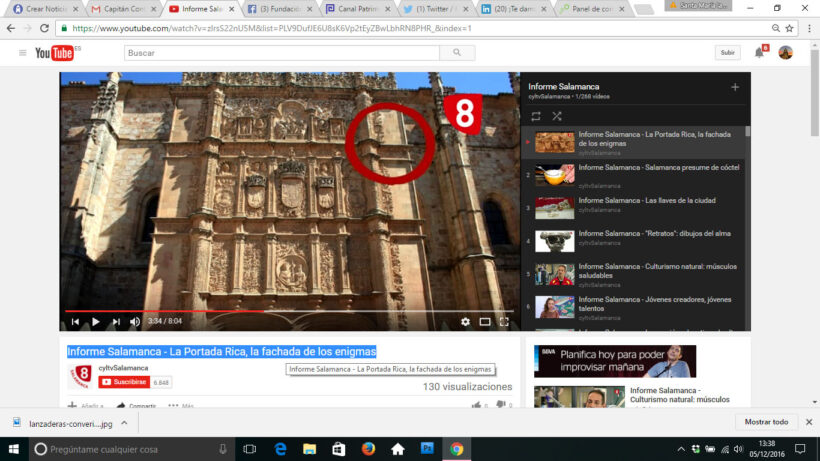The width and height of the screenshot is (820, 461).
Task: Open the Windows action center
Action: (800, 449)
